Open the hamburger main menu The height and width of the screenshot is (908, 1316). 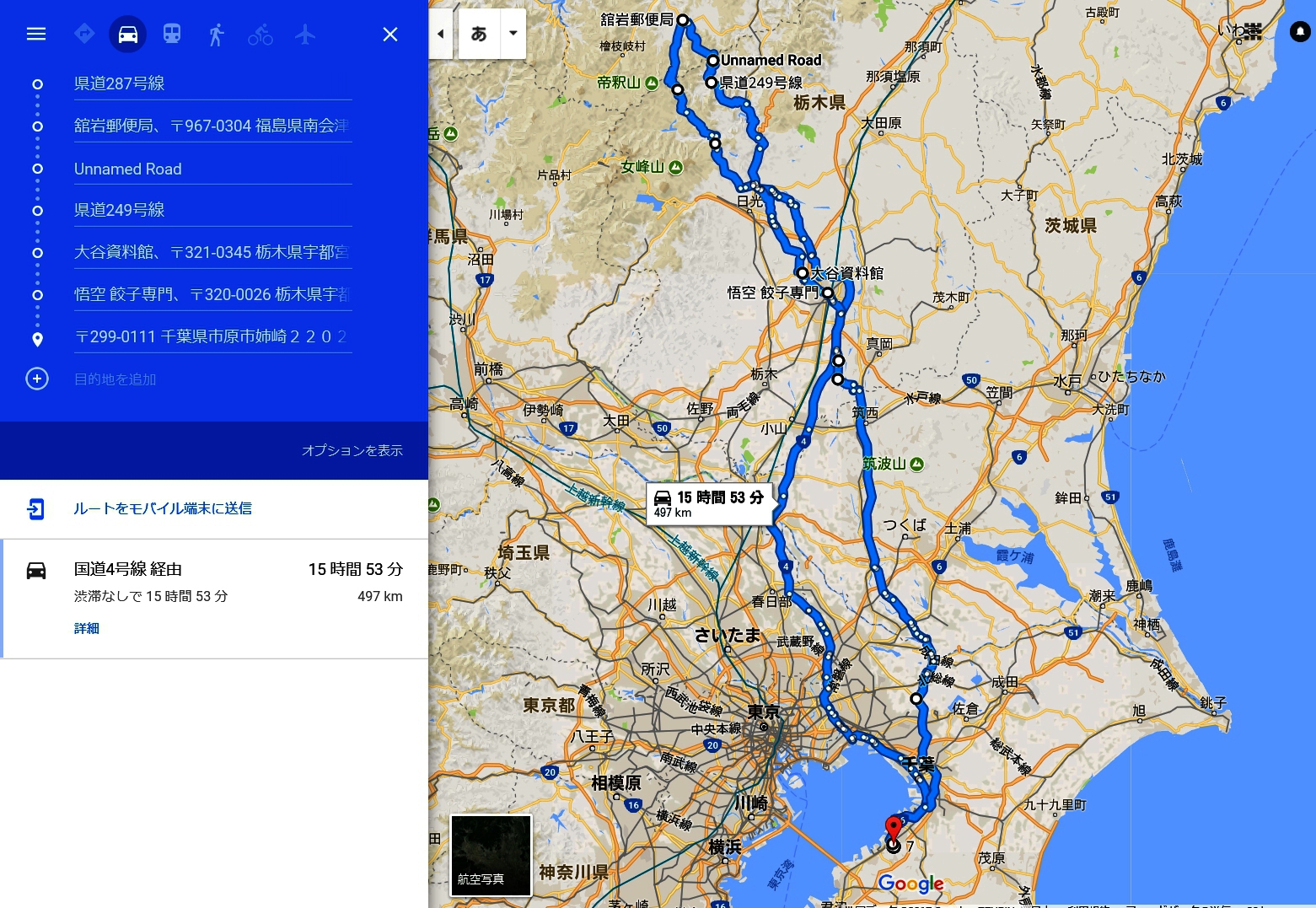pyautogui.click(x=36, y=34)
